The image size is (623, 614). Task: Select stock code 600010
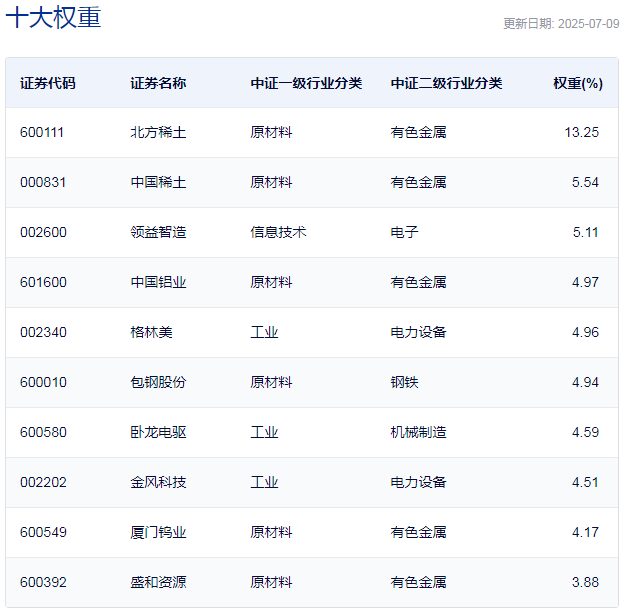pyautogui.click(x=43, y=382)
